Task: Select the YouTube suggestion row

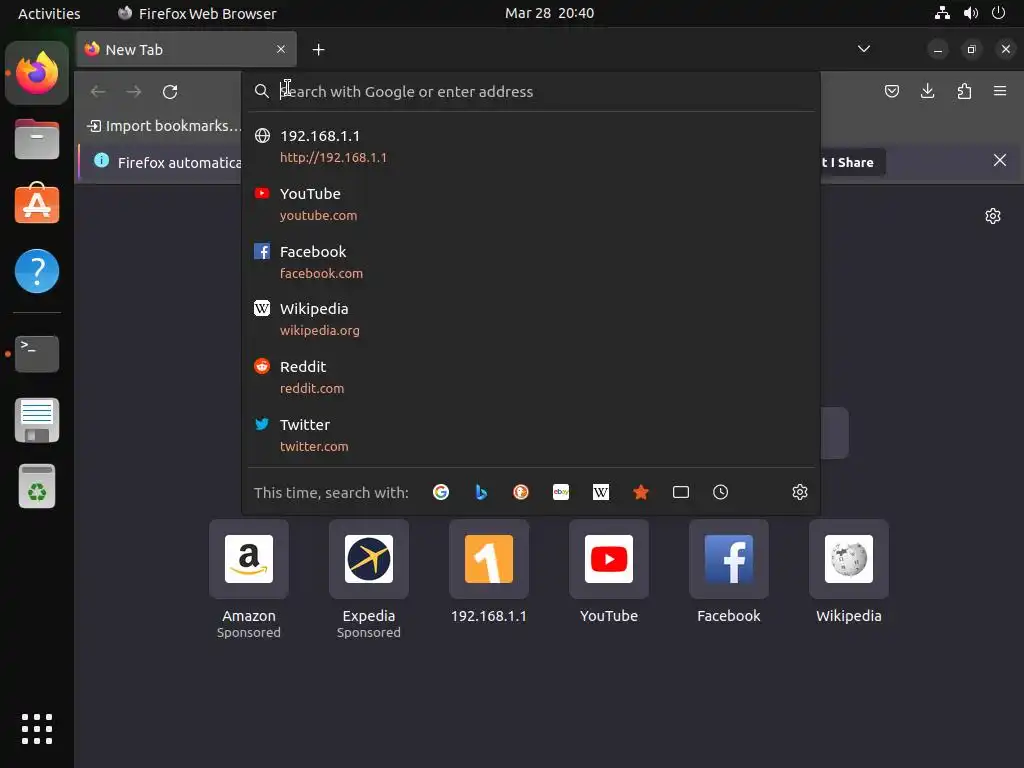Action: 531,204
